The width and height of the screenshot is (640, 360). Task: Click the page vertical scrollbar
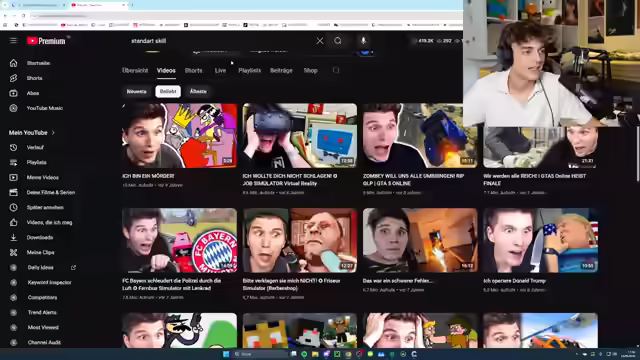(638, 154)
